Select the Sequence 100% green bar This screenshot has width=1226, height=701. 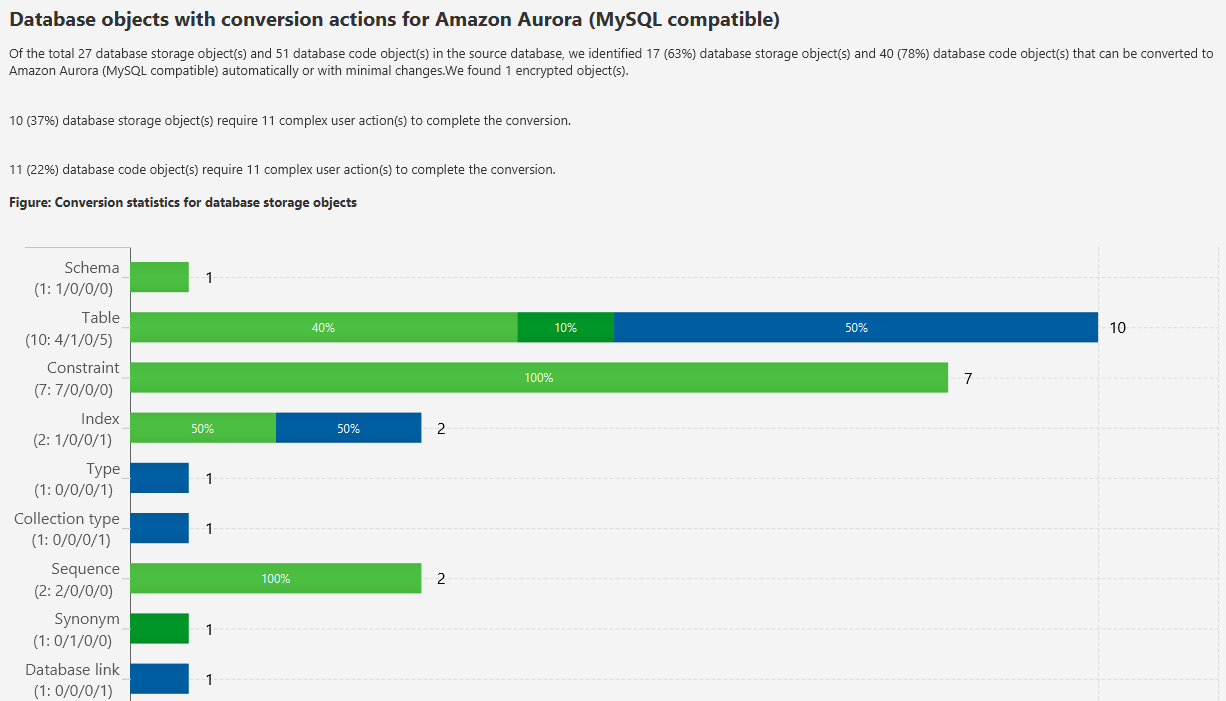[276, 578]
